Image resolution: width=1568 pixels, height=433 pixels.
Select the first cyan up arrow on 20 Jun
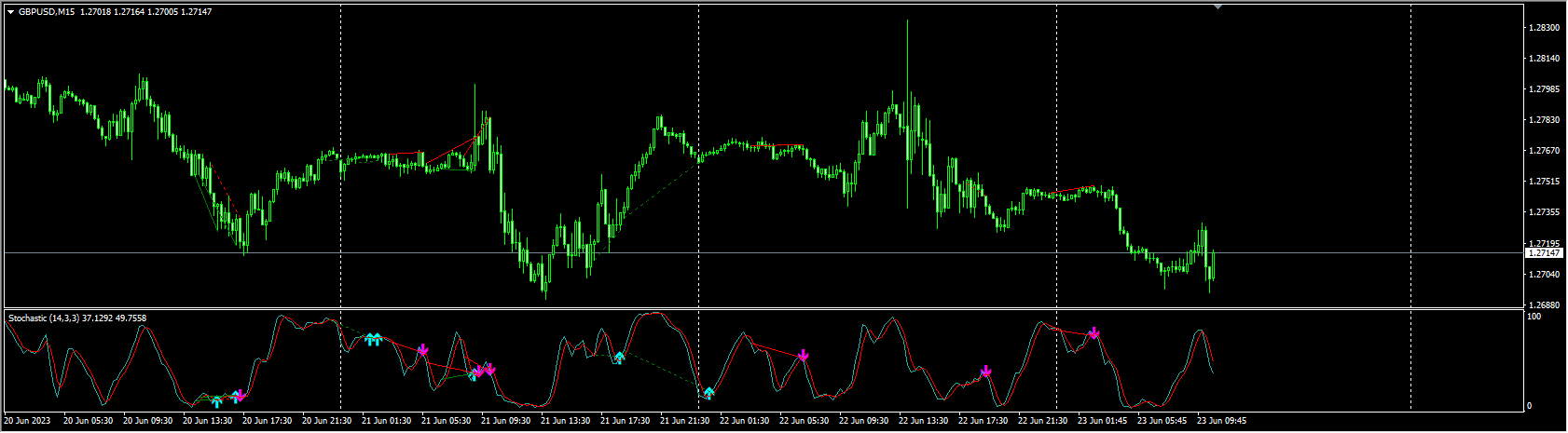click(217, 401)
